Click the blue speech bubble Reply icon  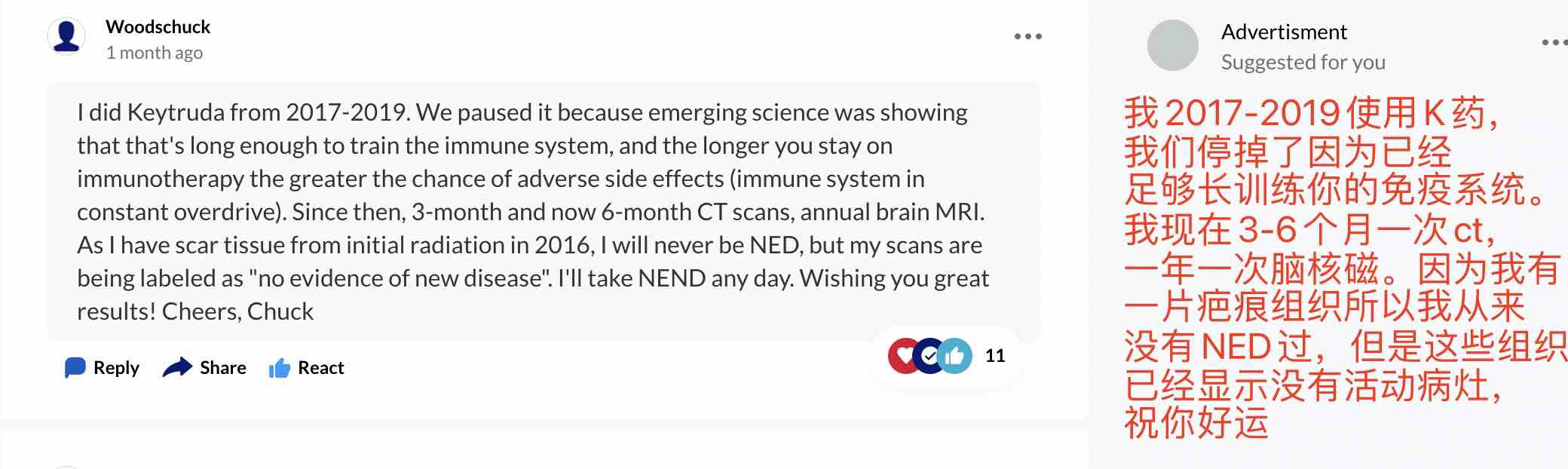click(75, 367)
